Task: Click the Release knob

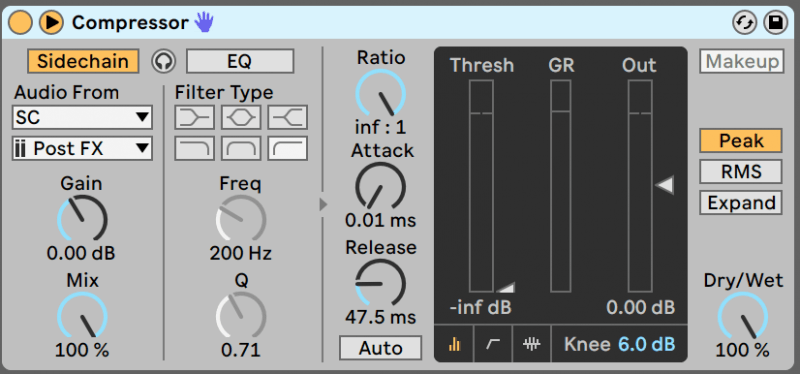Action: pos(380,282)
